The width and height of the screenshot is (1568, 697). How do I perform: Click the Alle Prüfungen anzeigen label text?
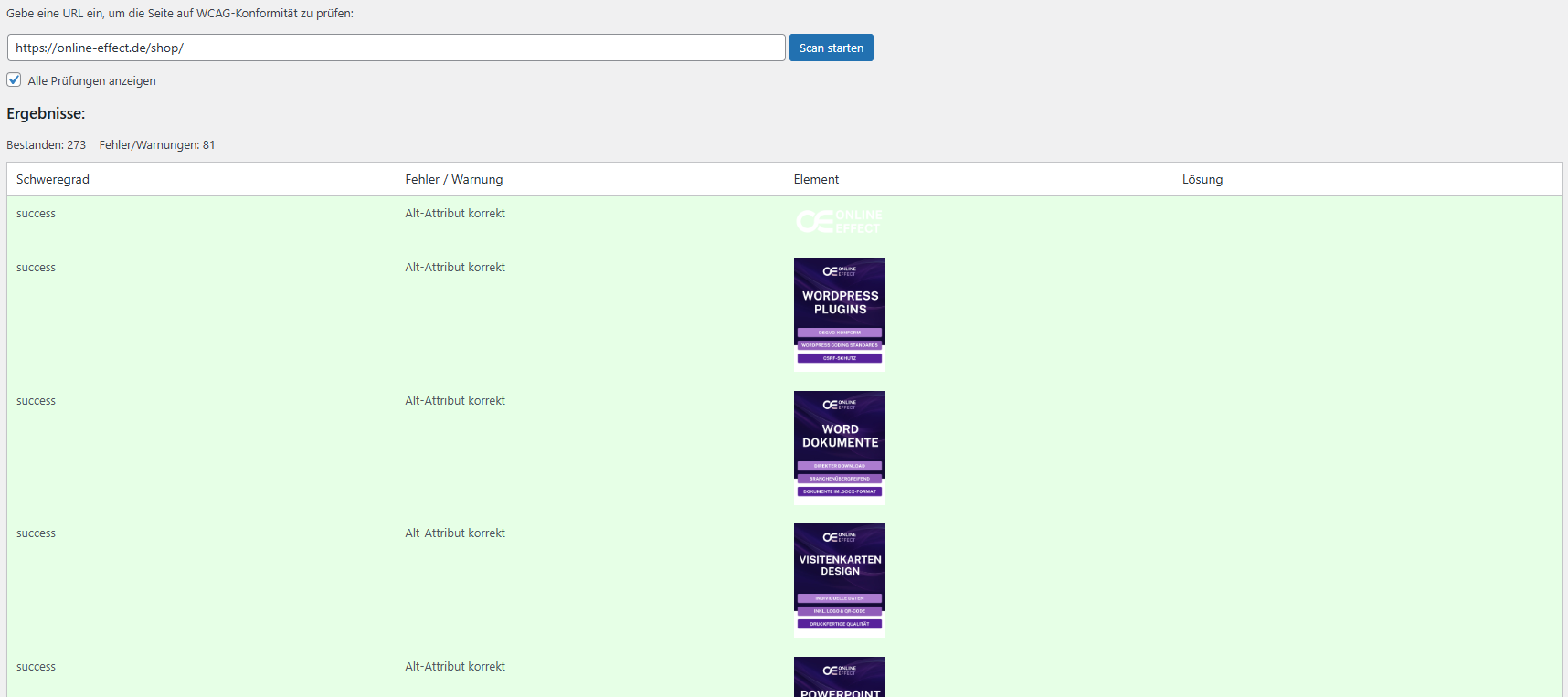coord(91,81)
